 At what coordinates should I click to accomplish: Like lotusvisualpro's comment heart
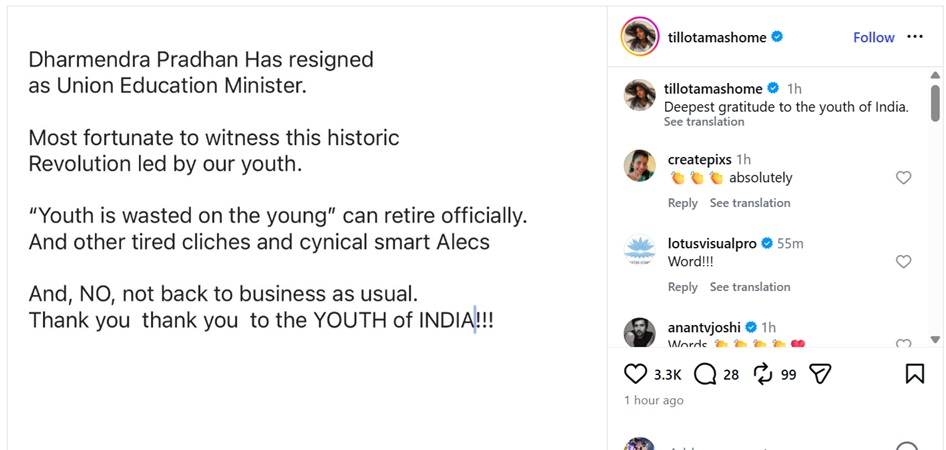[903, 262]
